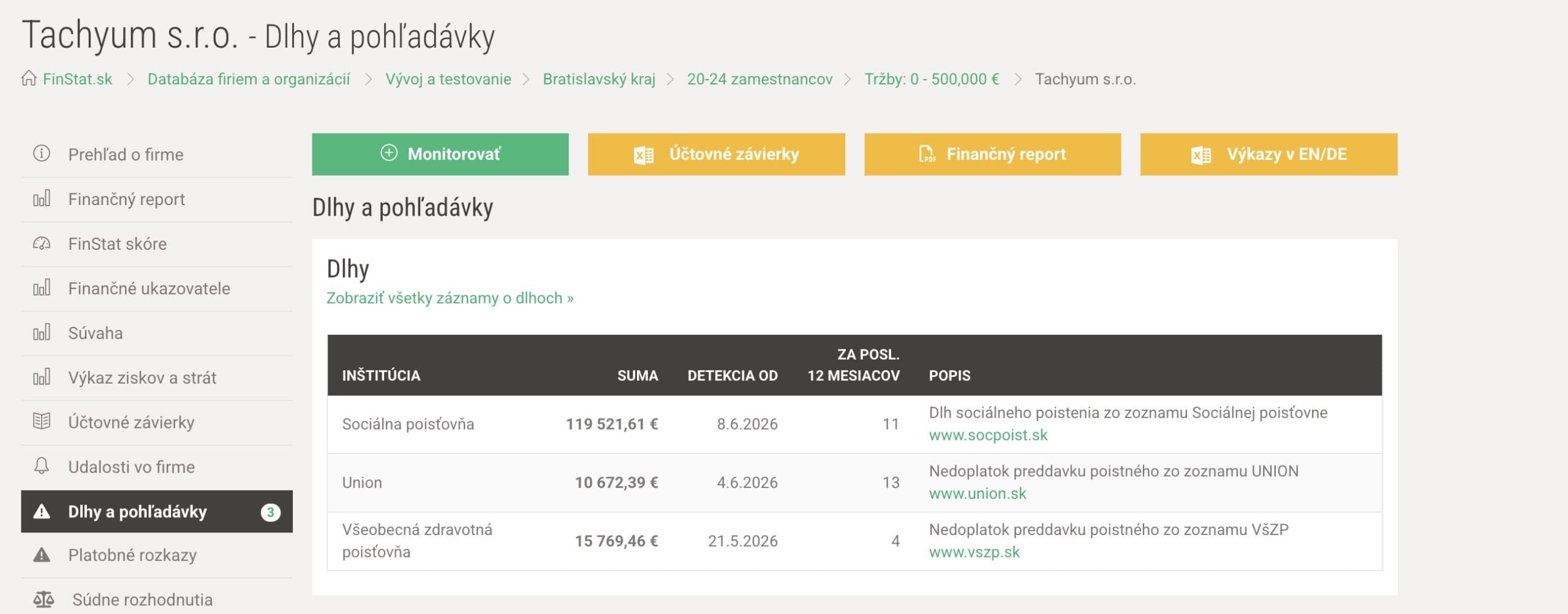This screenshot has width=1568, height=614.
Task: Click the warning triangle icon on Dlhy a pohľadávky
Action: [42, 511]
